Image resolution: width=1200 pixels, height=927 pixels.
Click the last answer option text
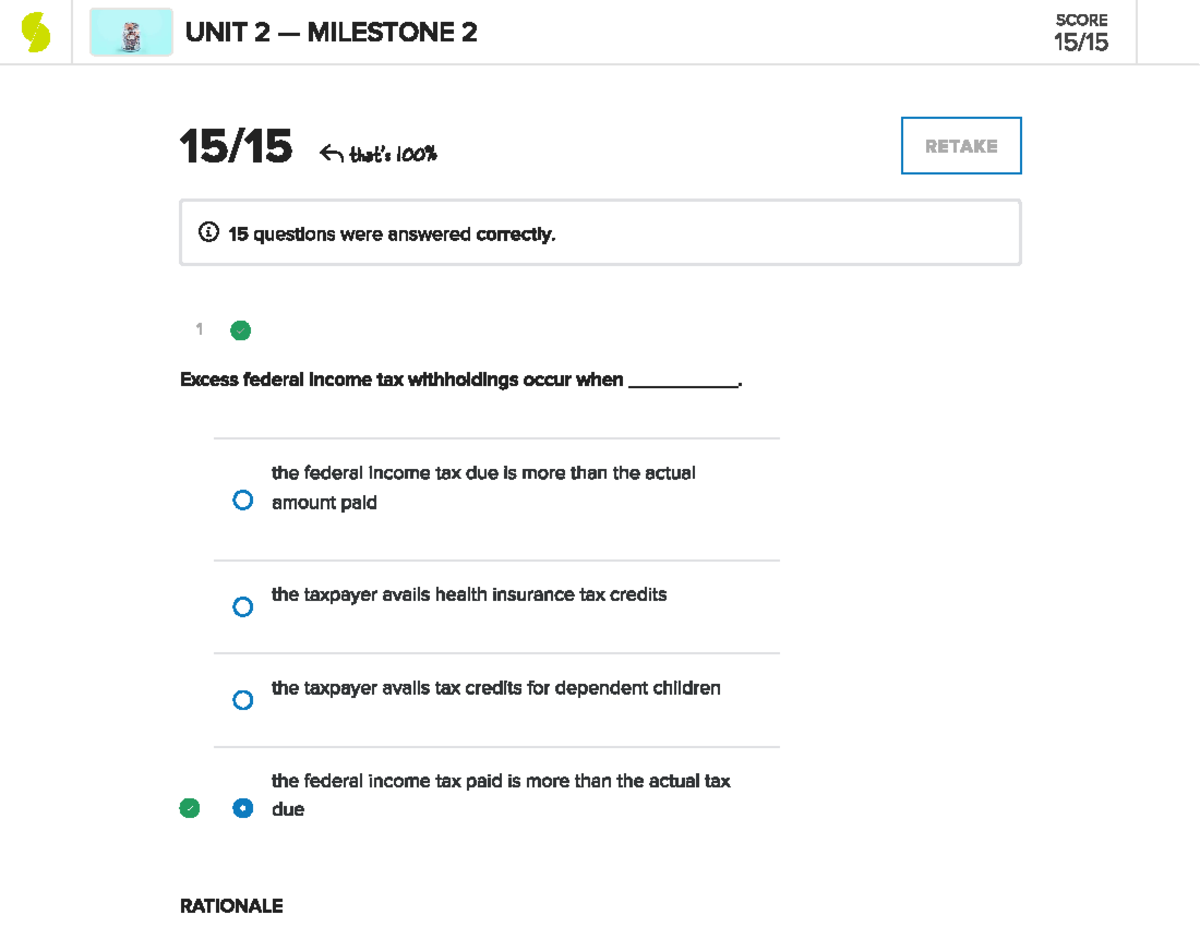point(500,795)
